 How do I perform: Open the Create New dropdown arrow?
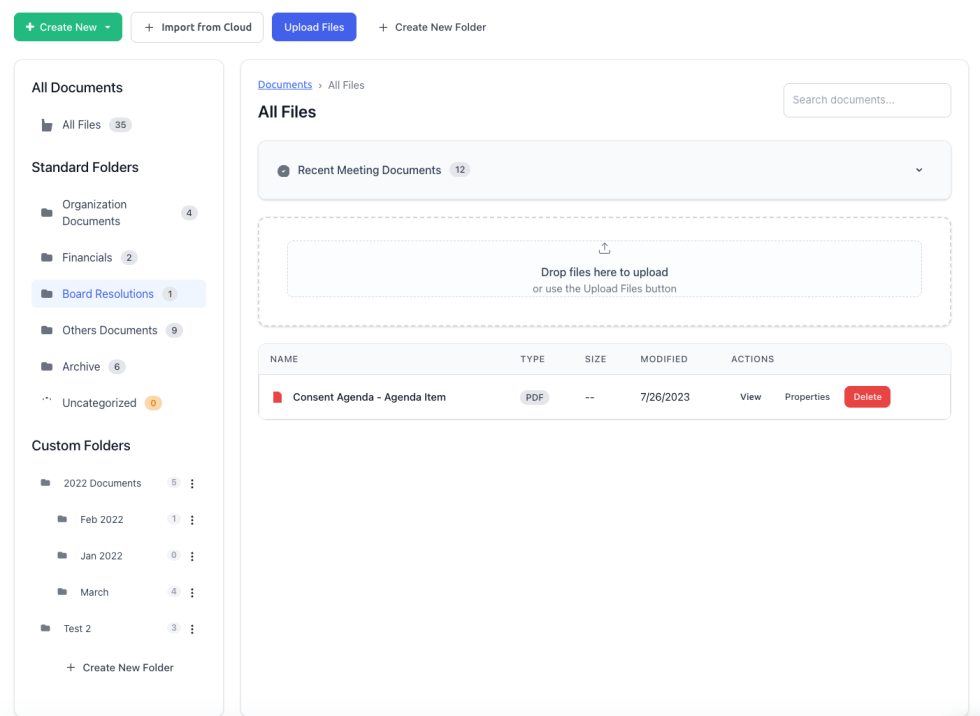(108, 27)
